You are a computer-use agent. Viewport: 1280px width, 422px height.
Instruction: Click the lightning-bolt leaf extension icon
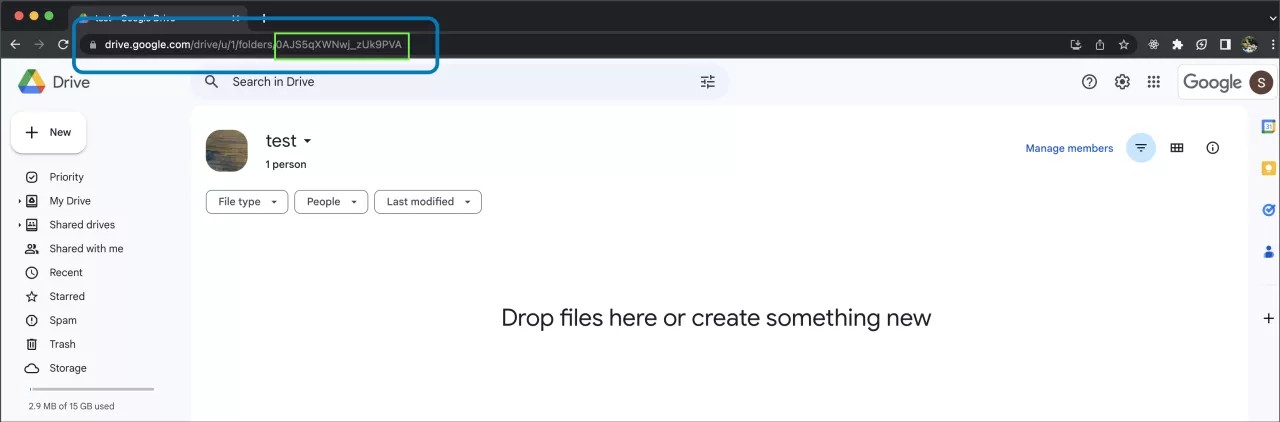click(1201, 44)
